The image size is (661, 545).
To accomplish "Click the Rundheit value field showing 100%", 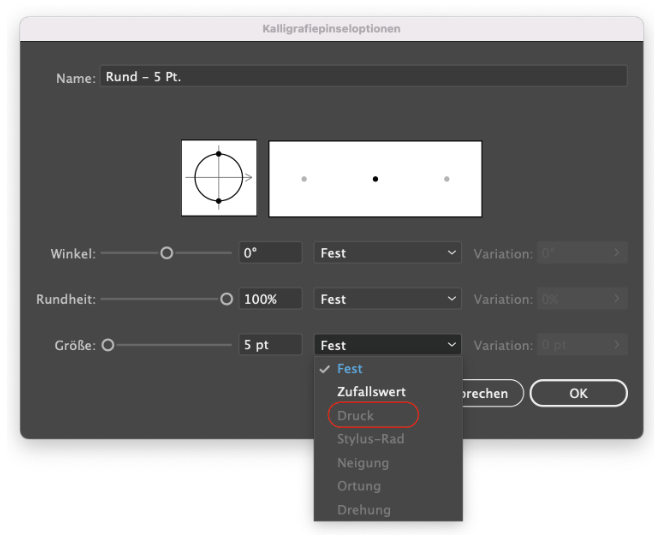I will pyautogui.click(x=270, y=299).
